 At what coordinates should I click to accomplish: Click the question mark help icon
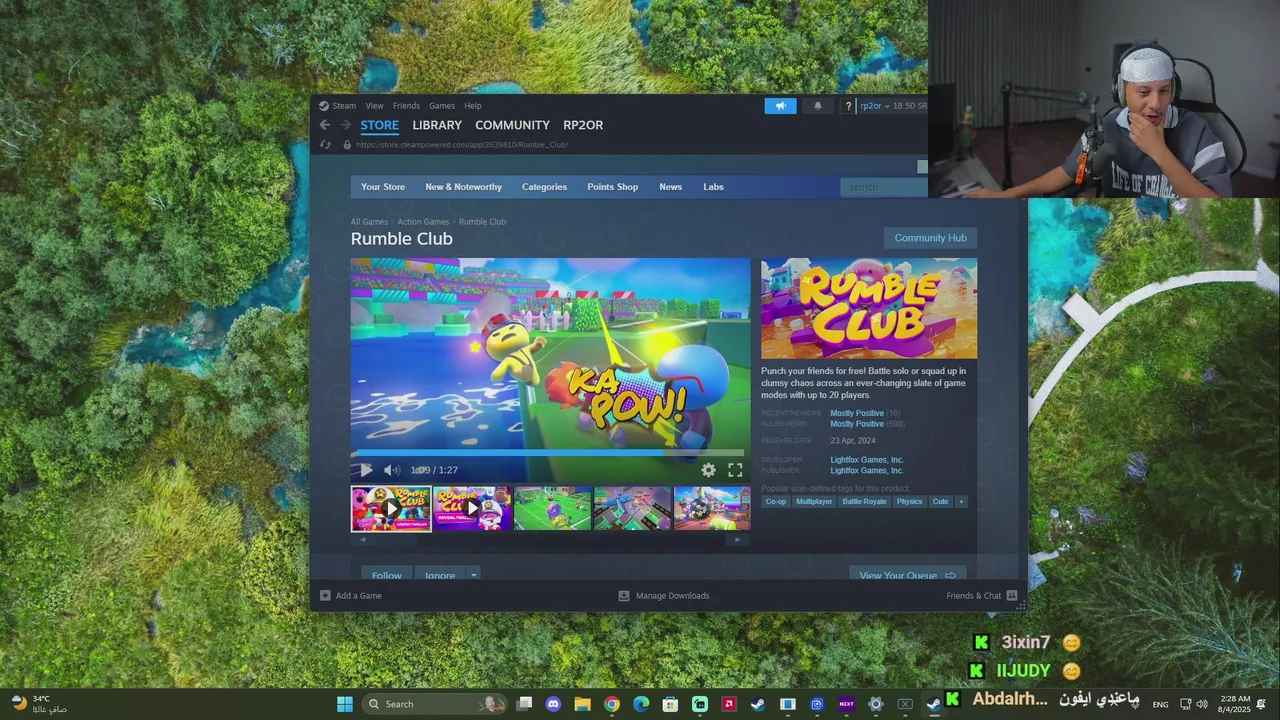pyautogui.click(x=848, y=106)
